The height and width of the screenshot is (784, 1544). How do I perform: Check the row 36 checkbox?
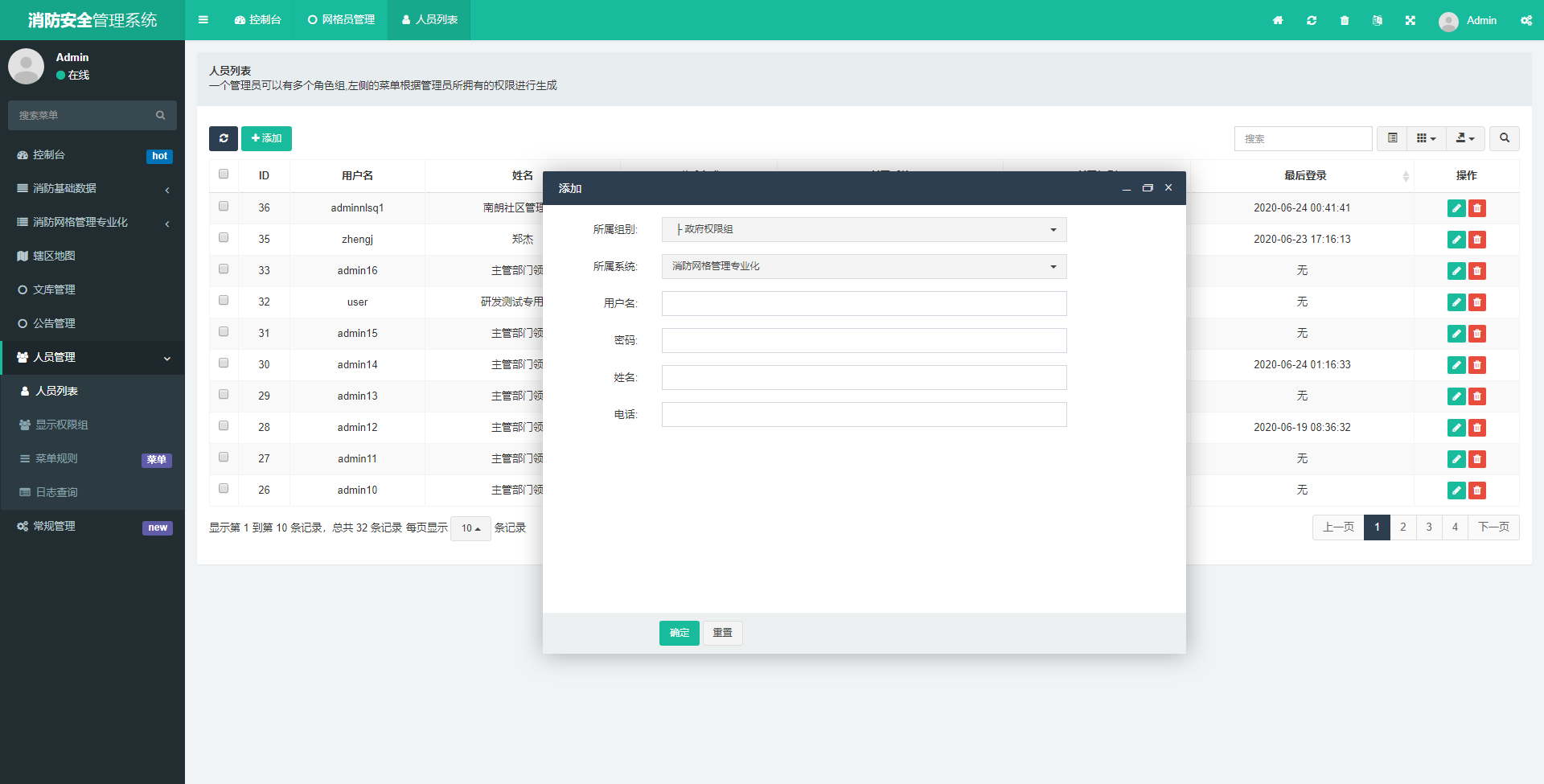coord(224,206)
